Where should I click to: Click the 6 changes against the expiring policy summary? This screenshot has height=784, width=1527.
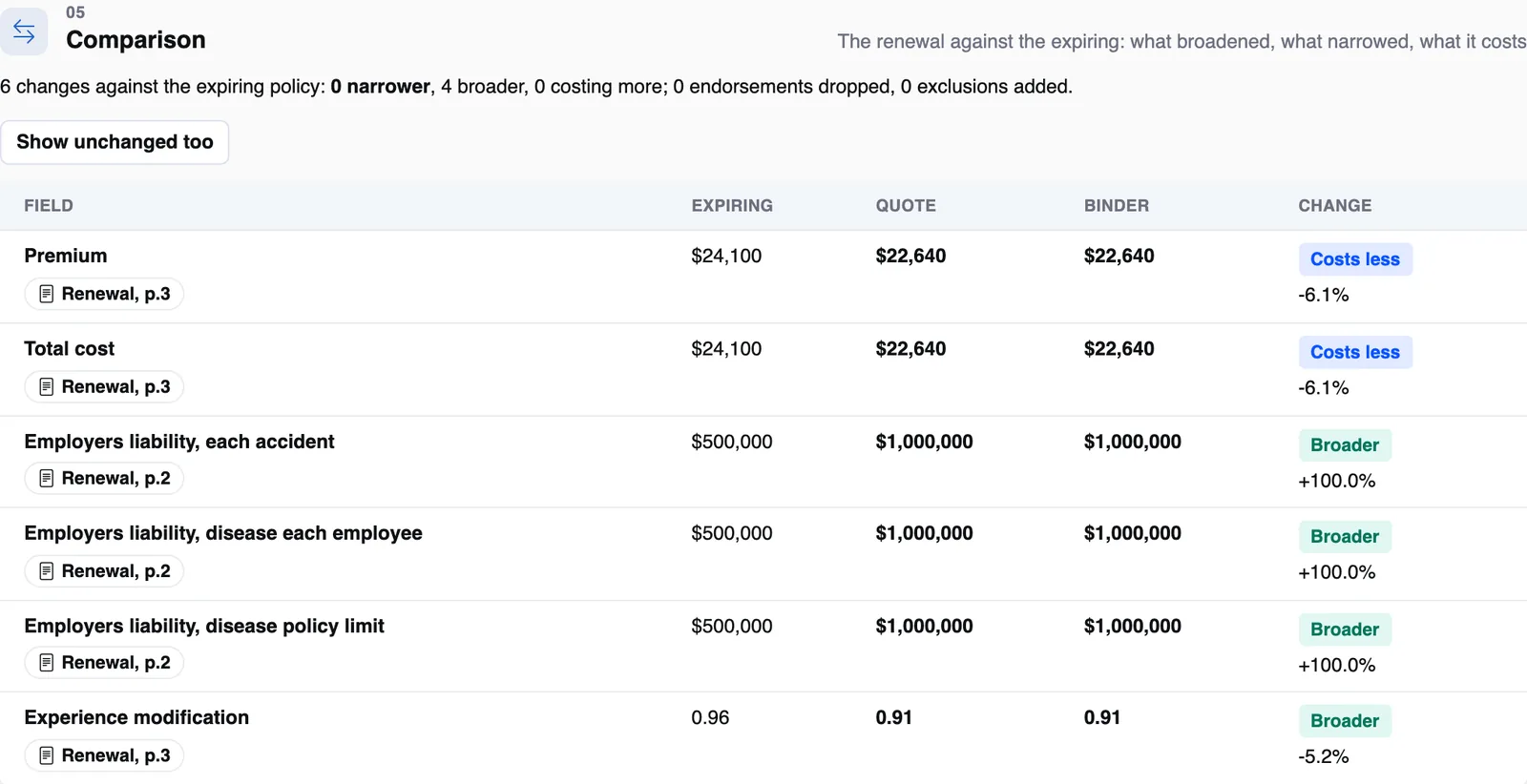536,87
